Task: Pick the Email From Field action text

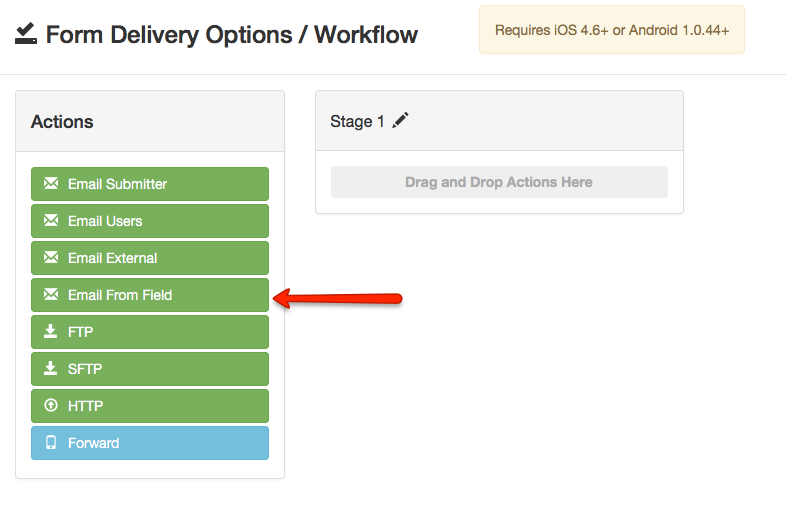Action: (120, 295)
